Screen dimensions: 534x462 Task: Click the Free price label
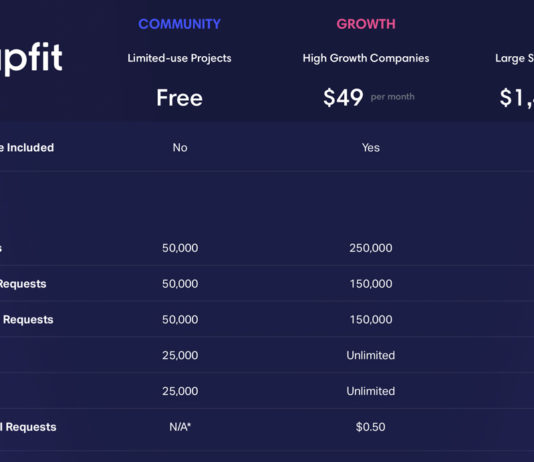pos(179,98)
